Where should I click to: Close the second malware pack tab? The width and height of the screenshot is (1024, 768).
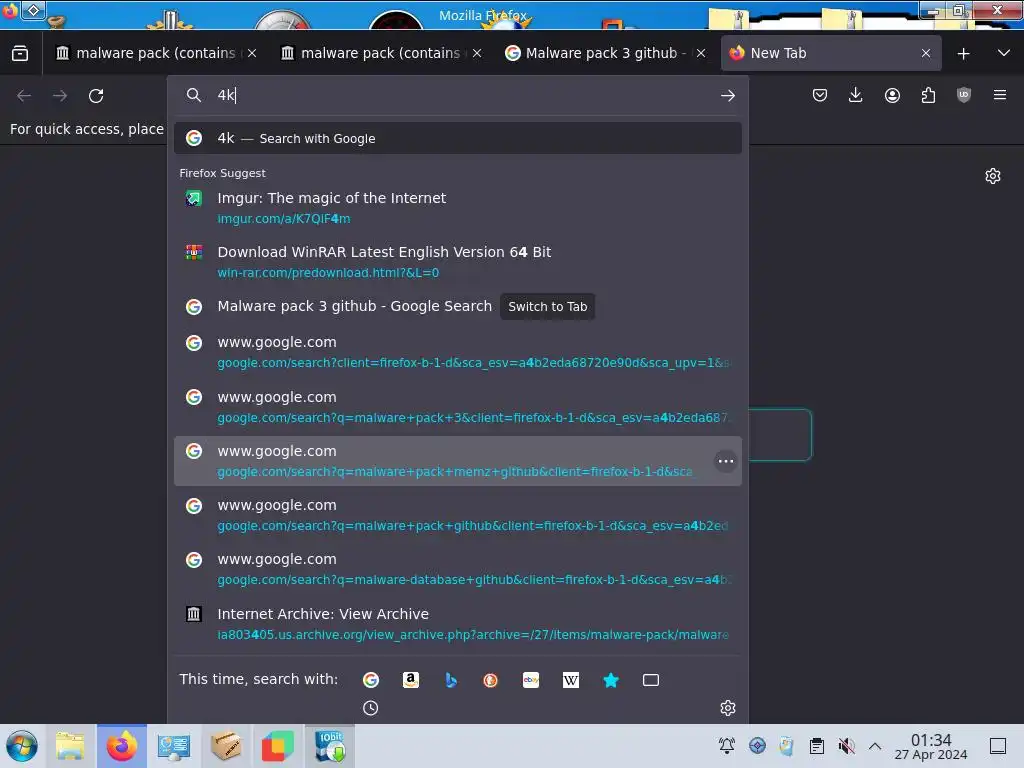477,53
